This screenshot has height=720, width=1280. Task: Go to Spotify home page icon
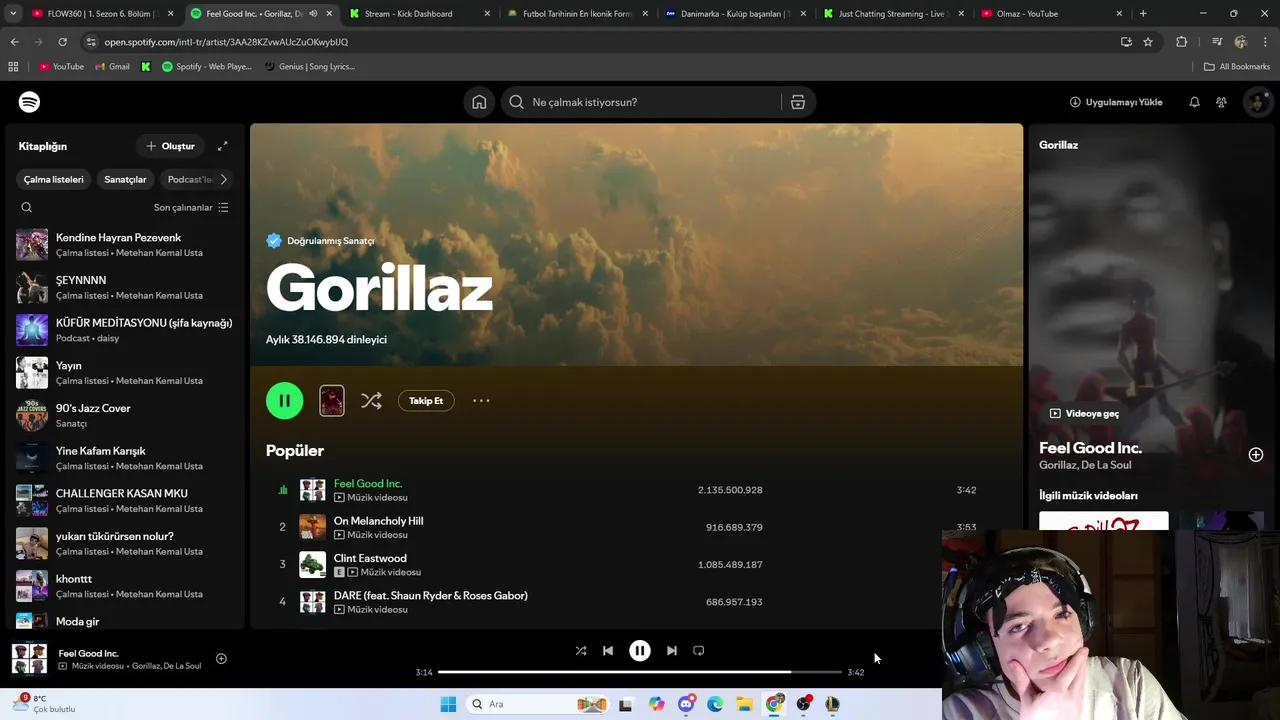[x=479, y=102]
